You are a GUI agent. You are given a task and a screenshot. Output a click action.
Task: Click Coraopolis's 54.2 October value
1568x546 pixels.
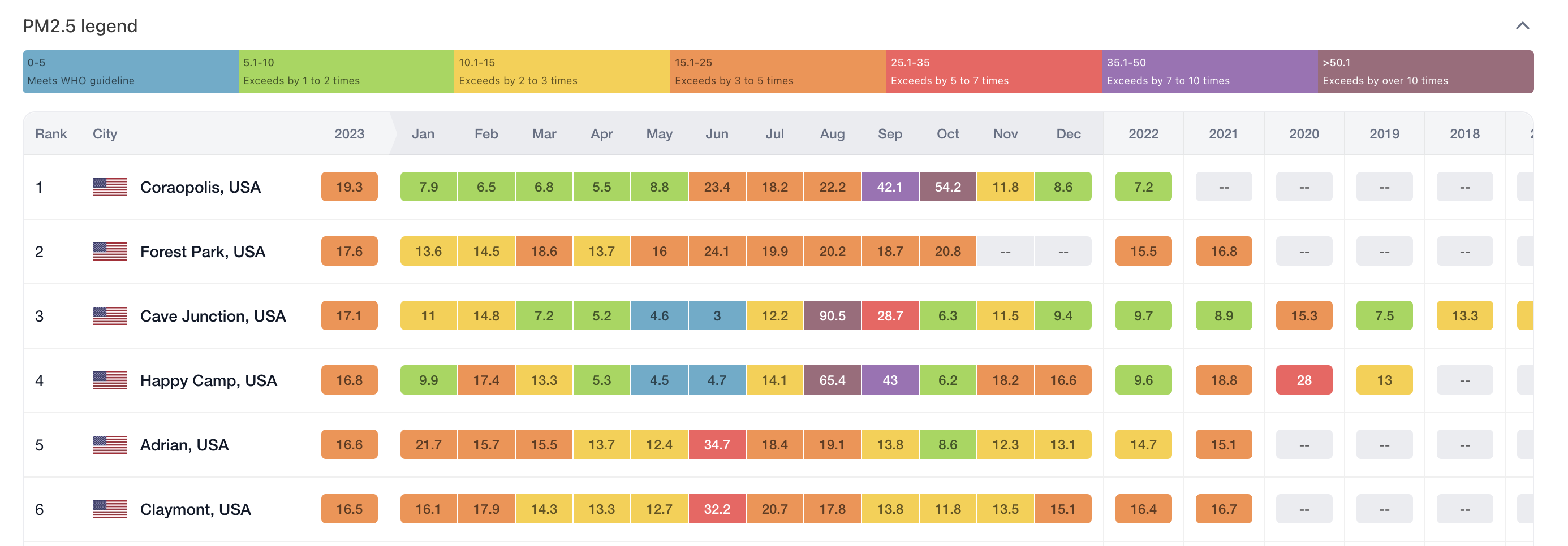click(x=947, y=187)
